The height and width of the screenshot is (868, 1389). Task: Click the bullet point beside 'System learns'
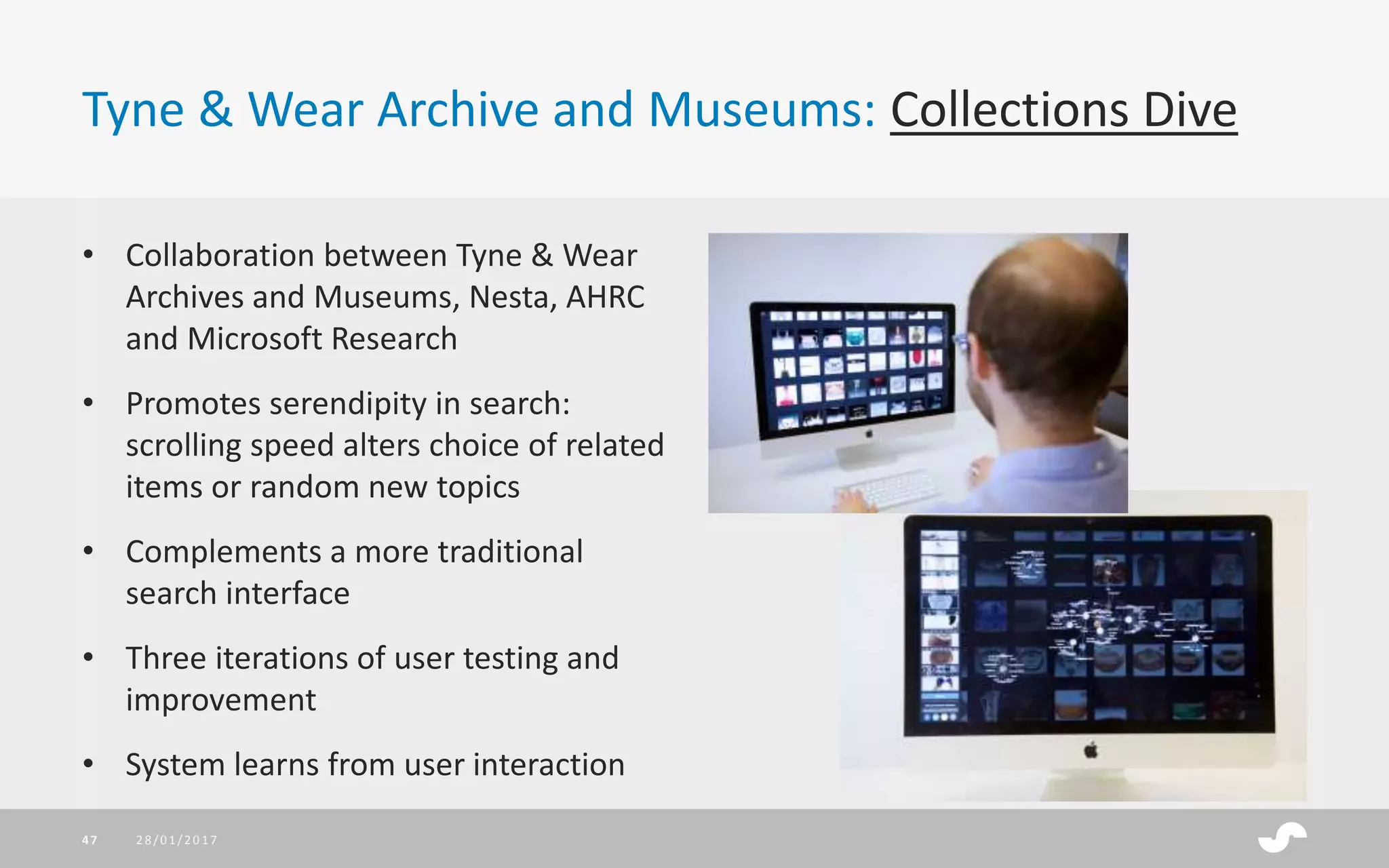pyautogui.click(x=88, y=764)
